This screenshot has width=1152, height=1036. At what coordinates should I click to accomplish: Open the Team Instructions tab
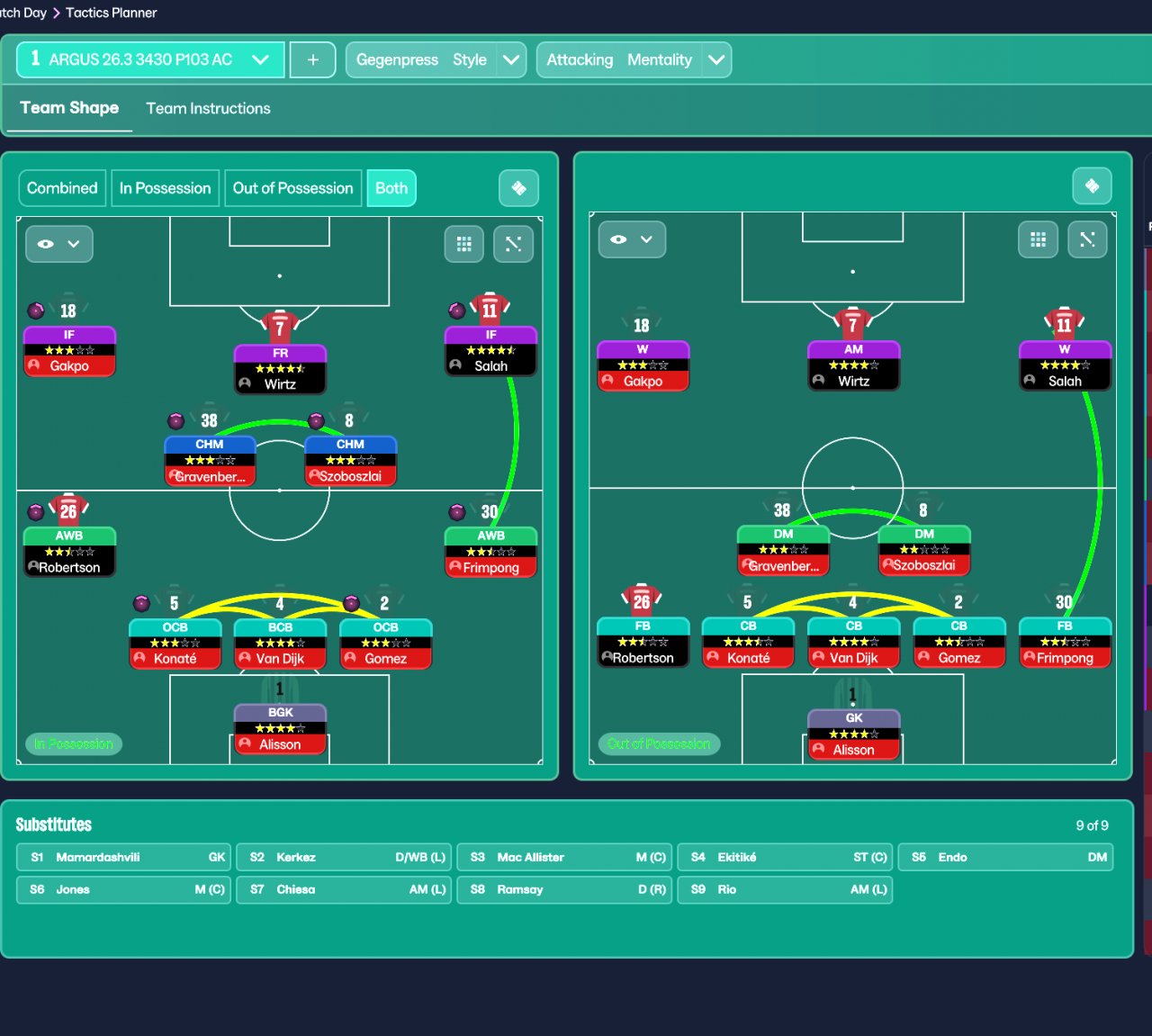coord(208,108)
